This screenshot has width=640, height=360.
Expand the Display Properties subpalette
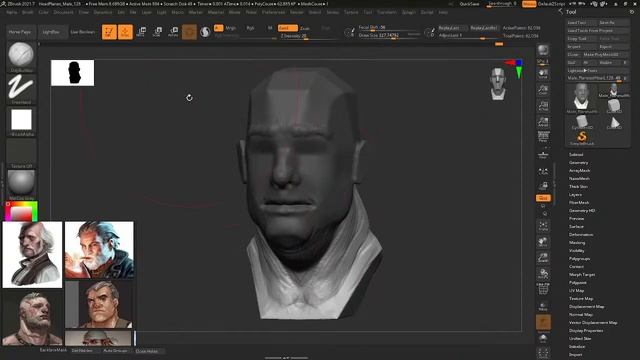point(586,331)
